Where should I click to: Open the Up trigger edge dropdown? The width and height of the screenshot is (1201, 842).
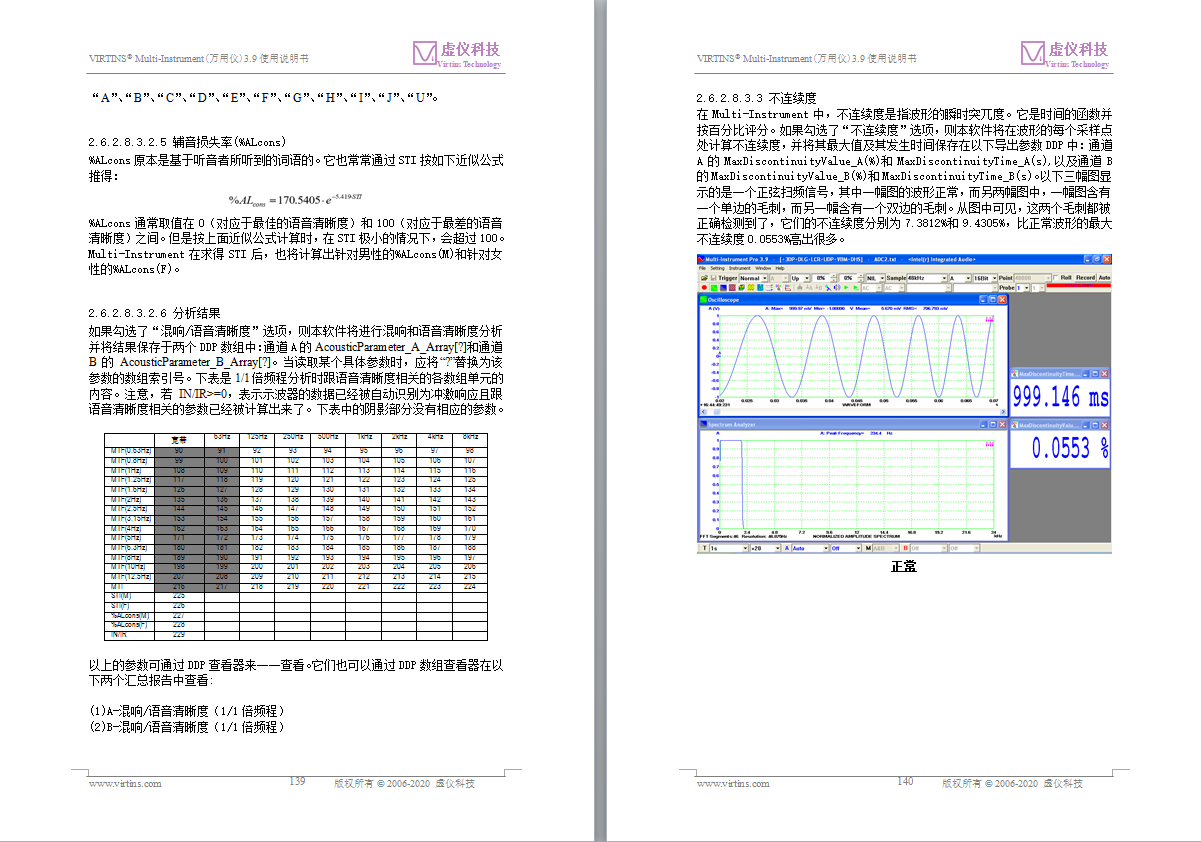pyautogui.click(x=800, y=278)
